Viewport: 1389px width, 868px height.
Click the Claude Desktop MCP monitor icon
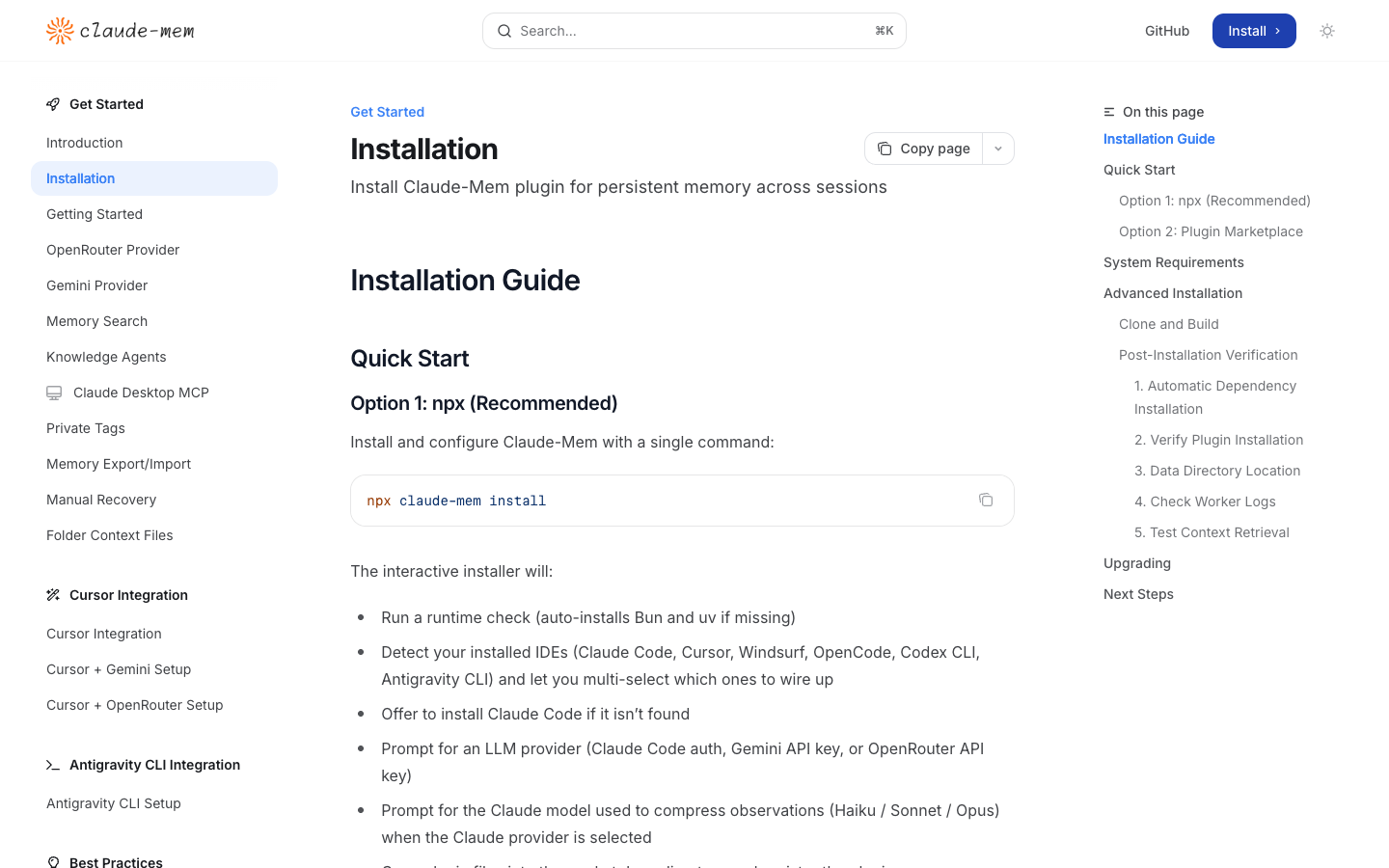[x=54, y=393]
